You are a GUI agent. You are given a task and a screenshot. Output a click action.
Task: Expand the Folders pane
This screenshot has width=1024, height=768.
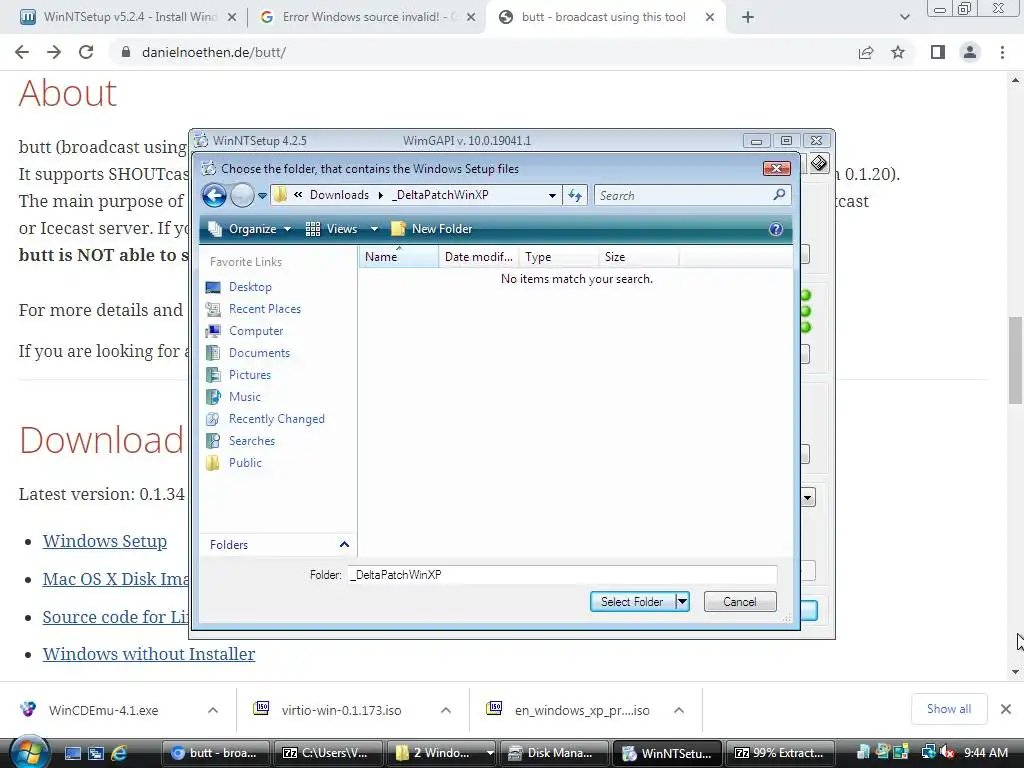coord(344,545)
